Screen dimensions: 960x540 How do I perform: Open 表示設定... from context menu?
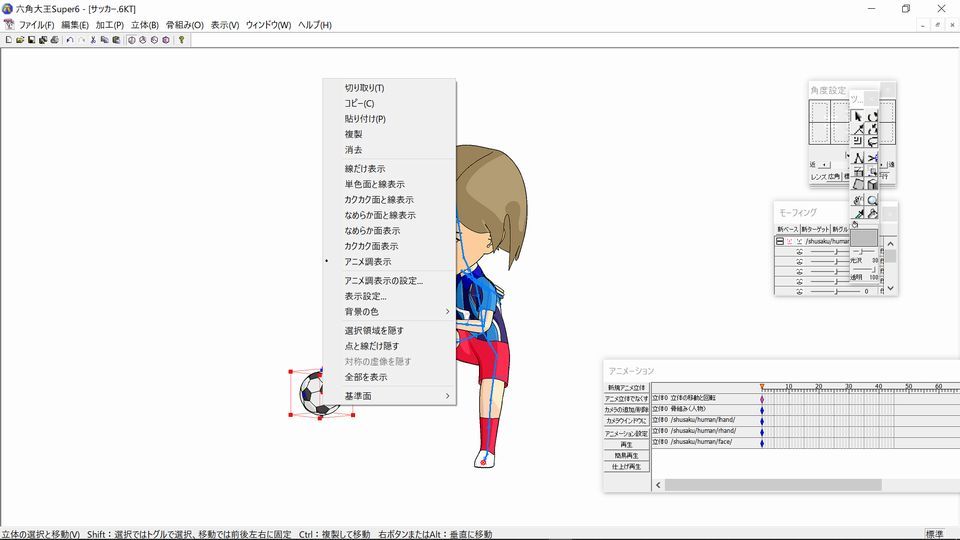[x=389, y=296]
